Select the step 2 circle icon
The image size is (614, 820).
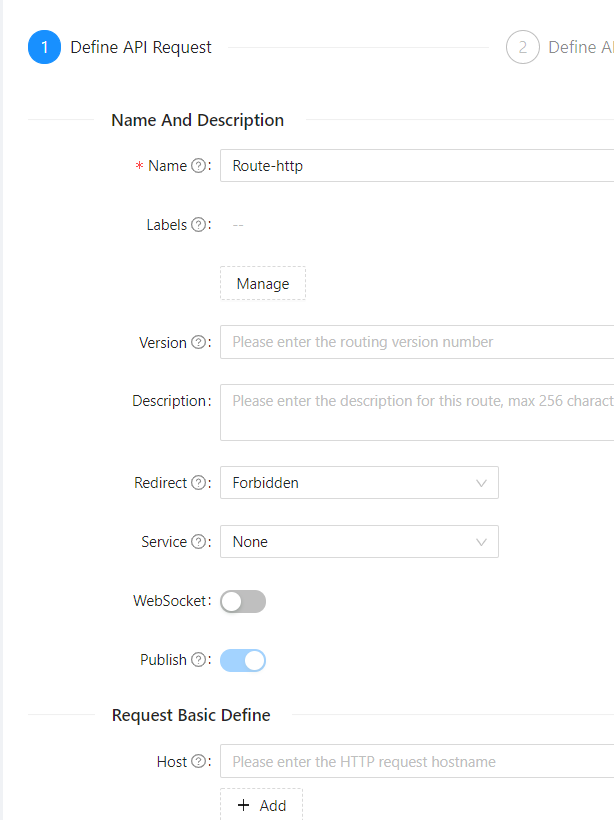(522, 47)
